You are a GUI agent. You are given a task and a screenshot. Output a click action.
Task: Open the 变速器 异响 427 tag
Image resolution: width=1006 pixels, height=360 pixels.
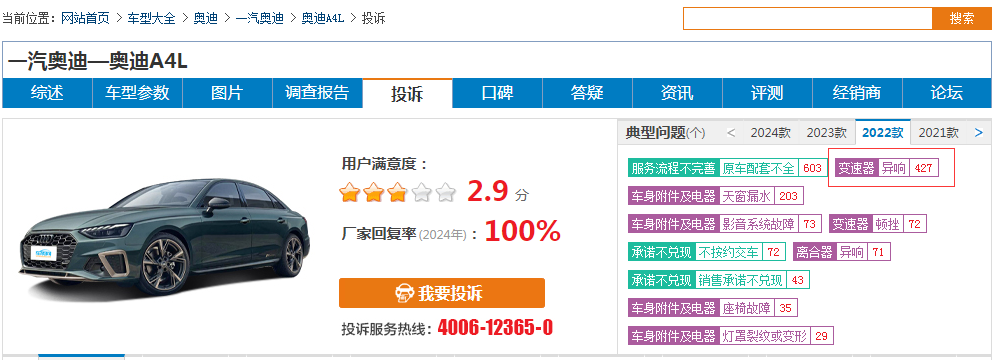click(x=886, y=168)
